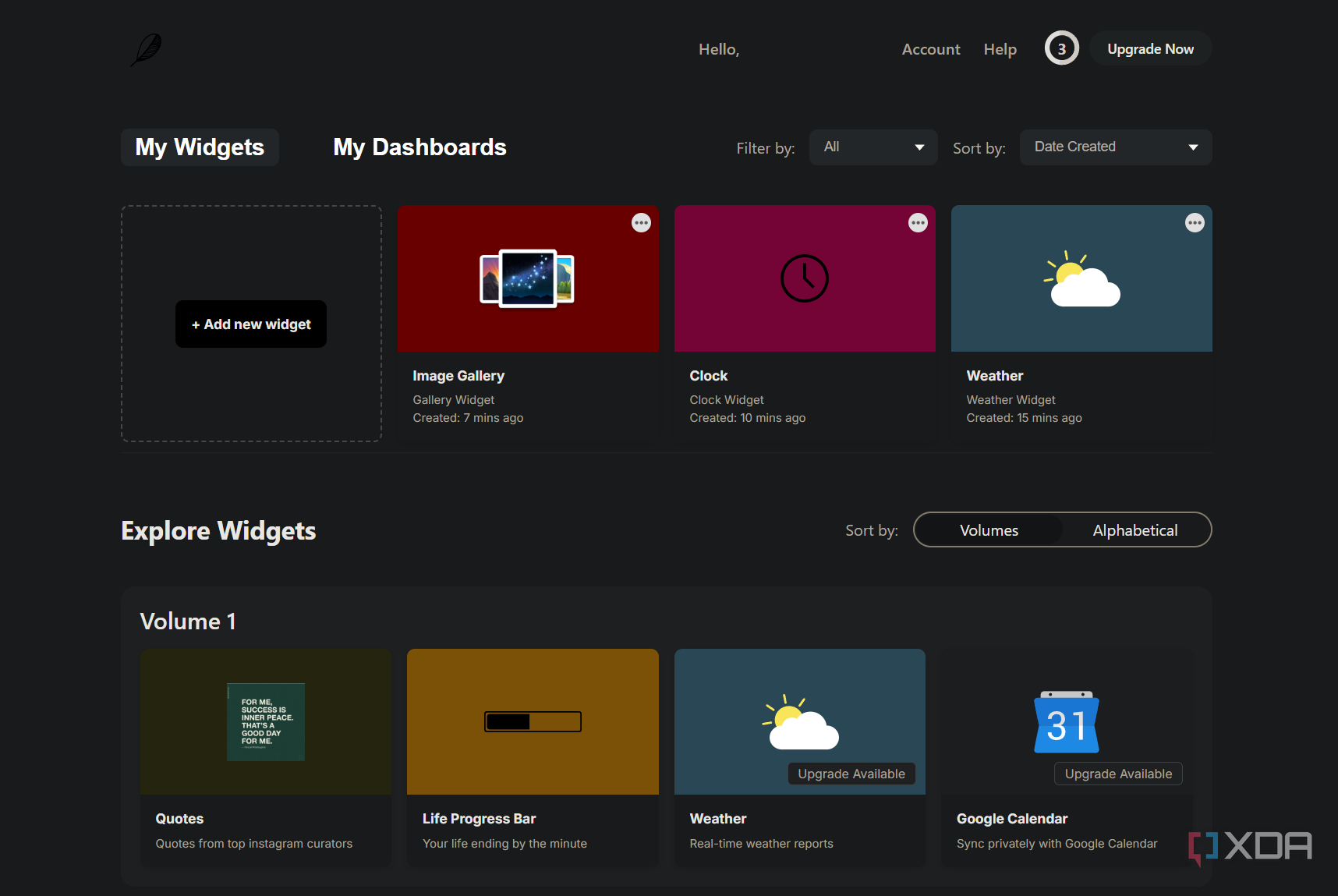Open the notification badge showing 3
Screen dimensions: 1338x896
[1061, 48]
